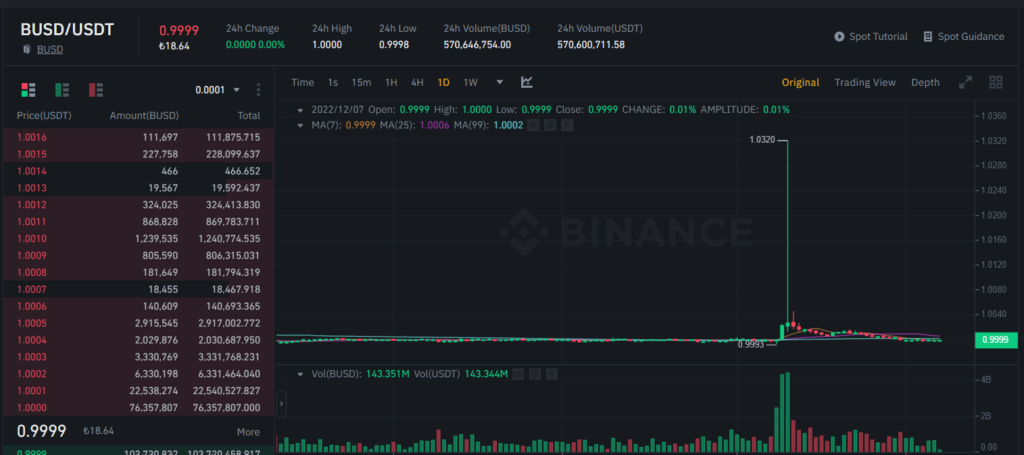Click the BUSD coin icon under pair name
Image resolution: width=1024 pixels, height=455 pixels.
(27, 49)
